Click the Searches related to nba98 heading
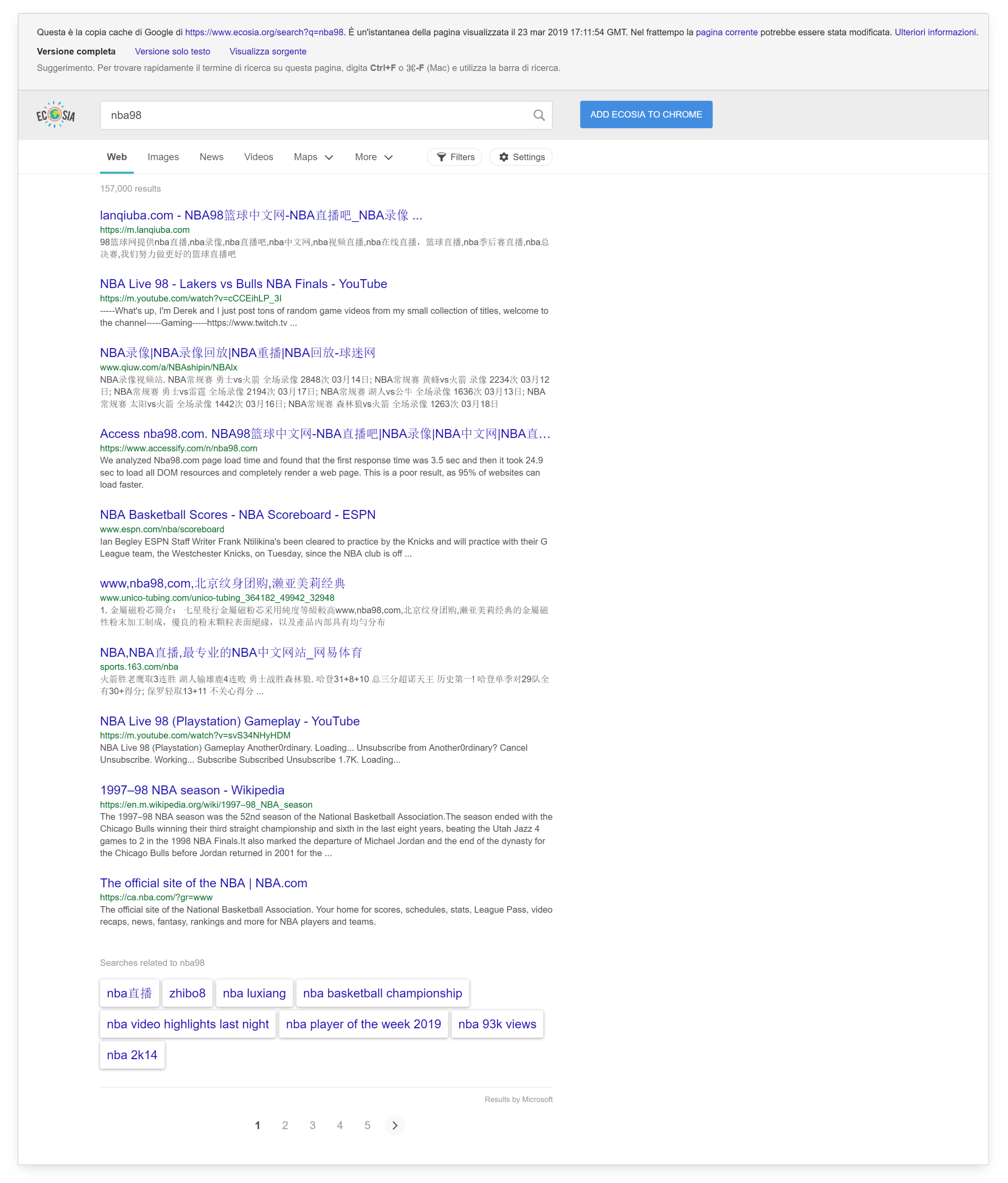Screen dimensions: 1008x1183 coord(152,963)
